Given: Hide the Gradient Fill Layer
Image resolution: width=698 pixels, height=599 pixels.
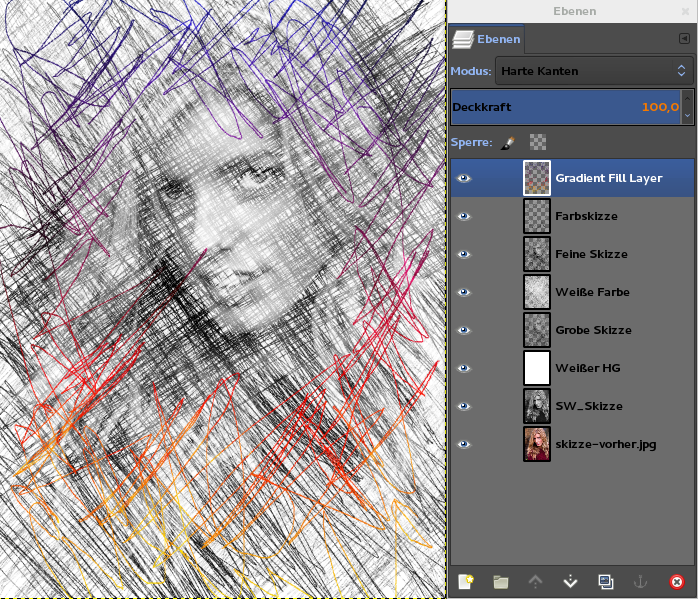Looking at the screenshot, I should click(x=463, y=178).
